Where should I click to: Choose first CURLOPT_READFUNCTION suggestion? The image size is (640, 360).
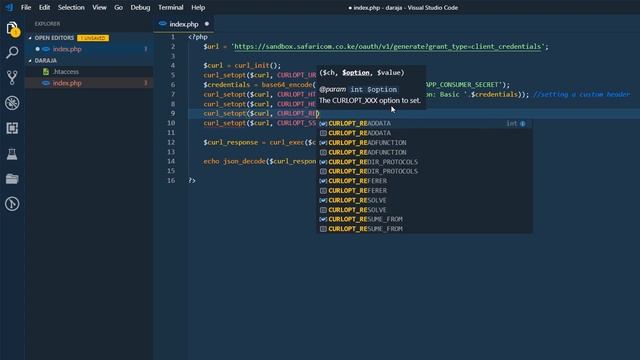tap(424, 142)
